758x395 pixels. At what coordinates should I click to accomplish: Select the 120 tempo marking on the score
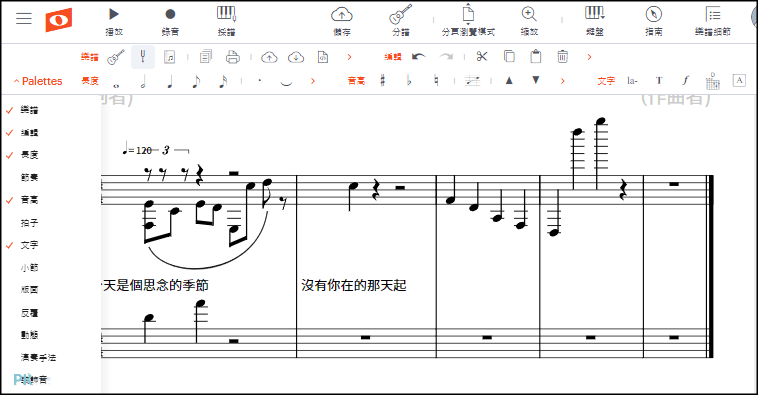point(138,149)
